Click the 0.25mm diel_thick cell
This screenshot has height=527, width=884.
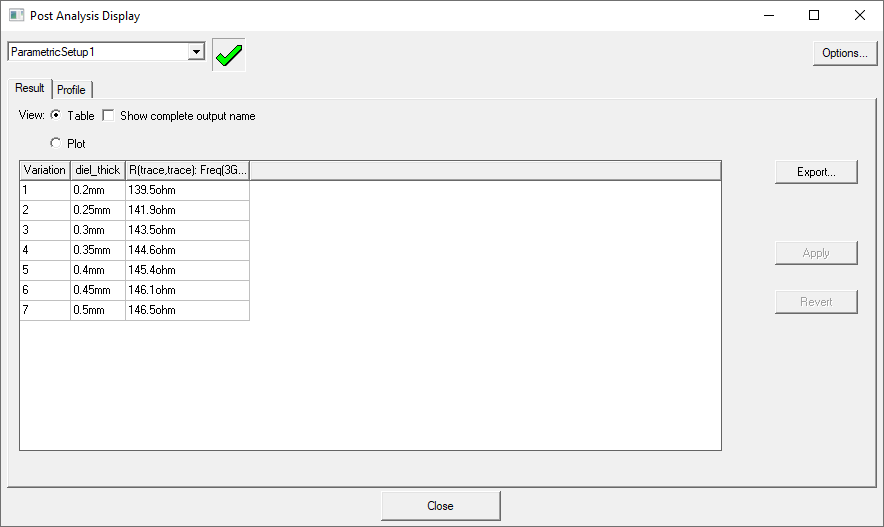[x=98, y=210]
